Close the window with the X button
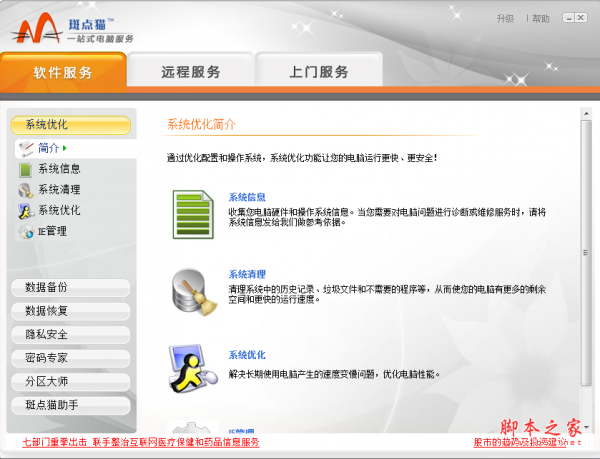The width and height of the screenshot is (600, 459). click(581, 18)
